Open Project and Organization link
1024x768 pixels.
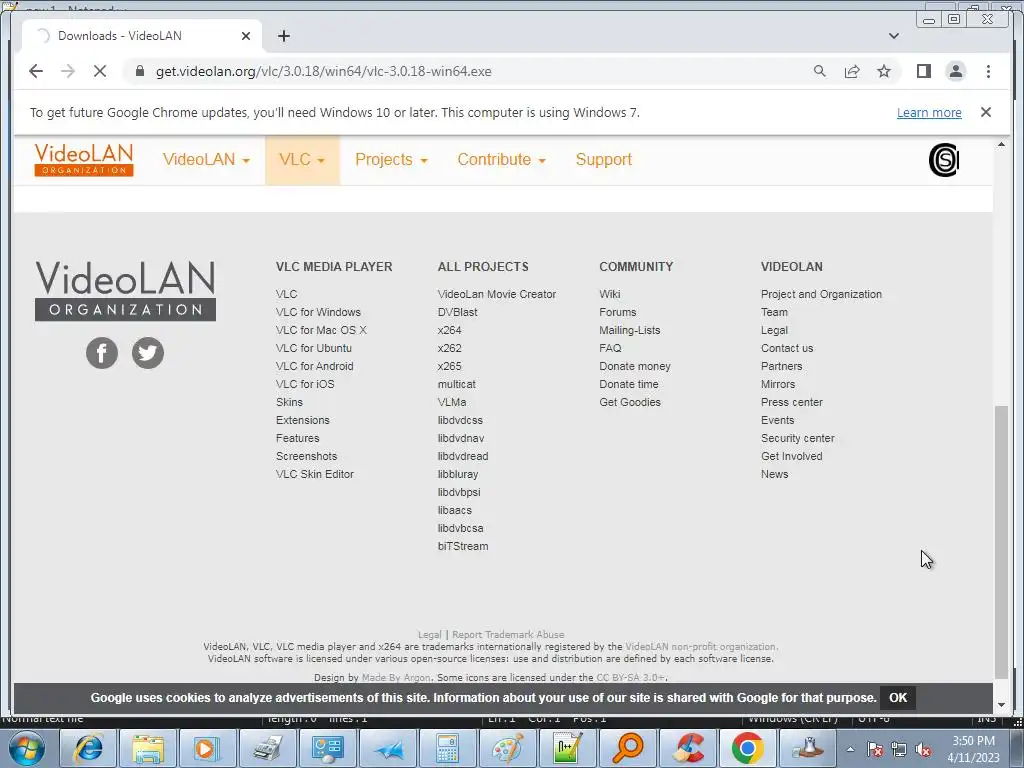click(x=822, y=295)
